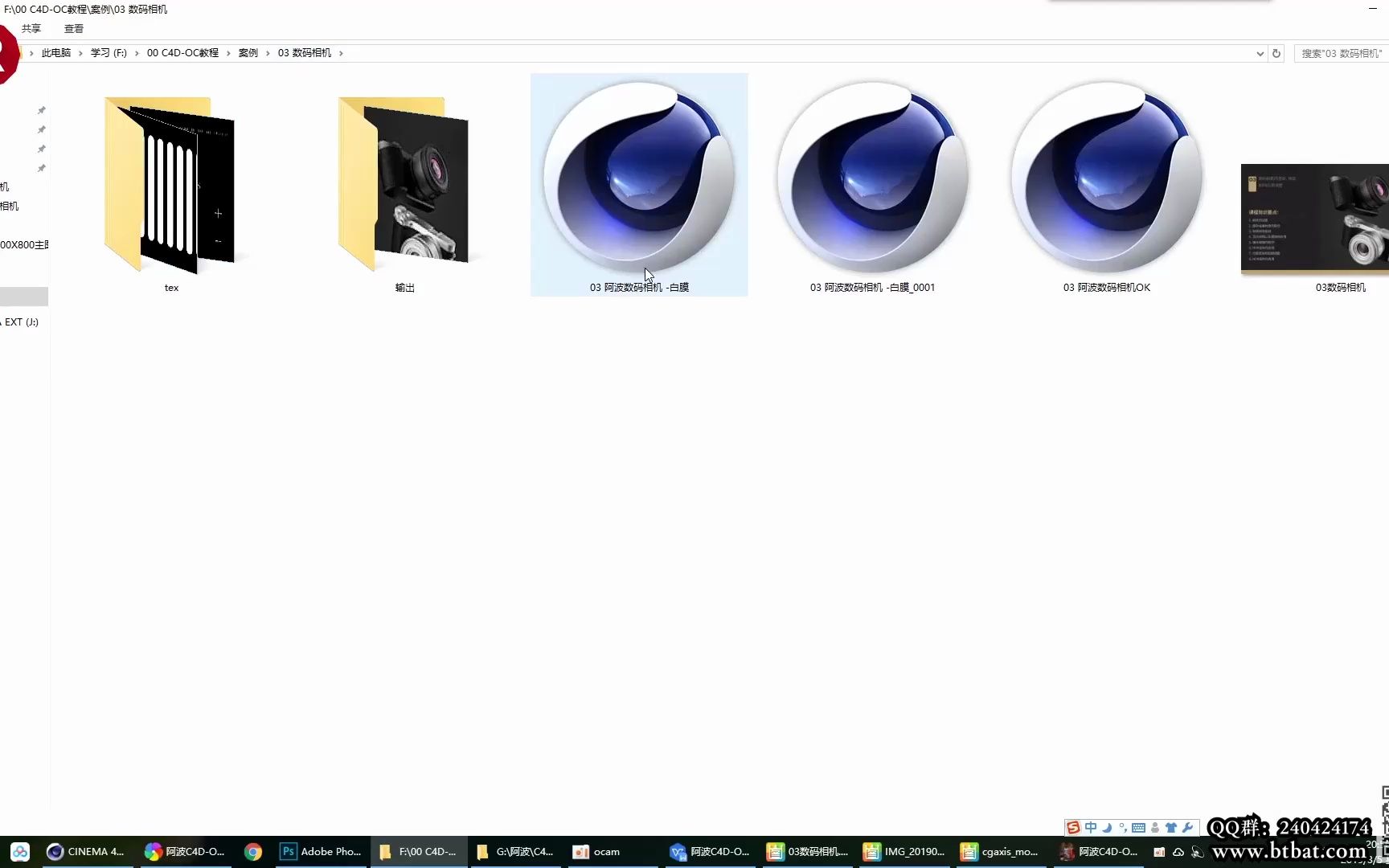Expand chevron after 学习 (F:) in address bar

(137, 53)
